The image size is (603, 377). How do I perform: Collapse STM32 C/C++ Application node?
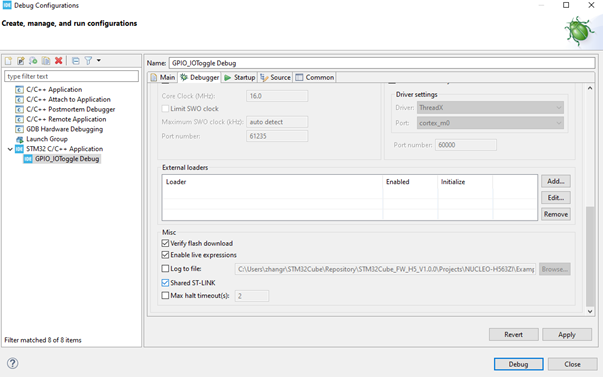pos(10,149)
